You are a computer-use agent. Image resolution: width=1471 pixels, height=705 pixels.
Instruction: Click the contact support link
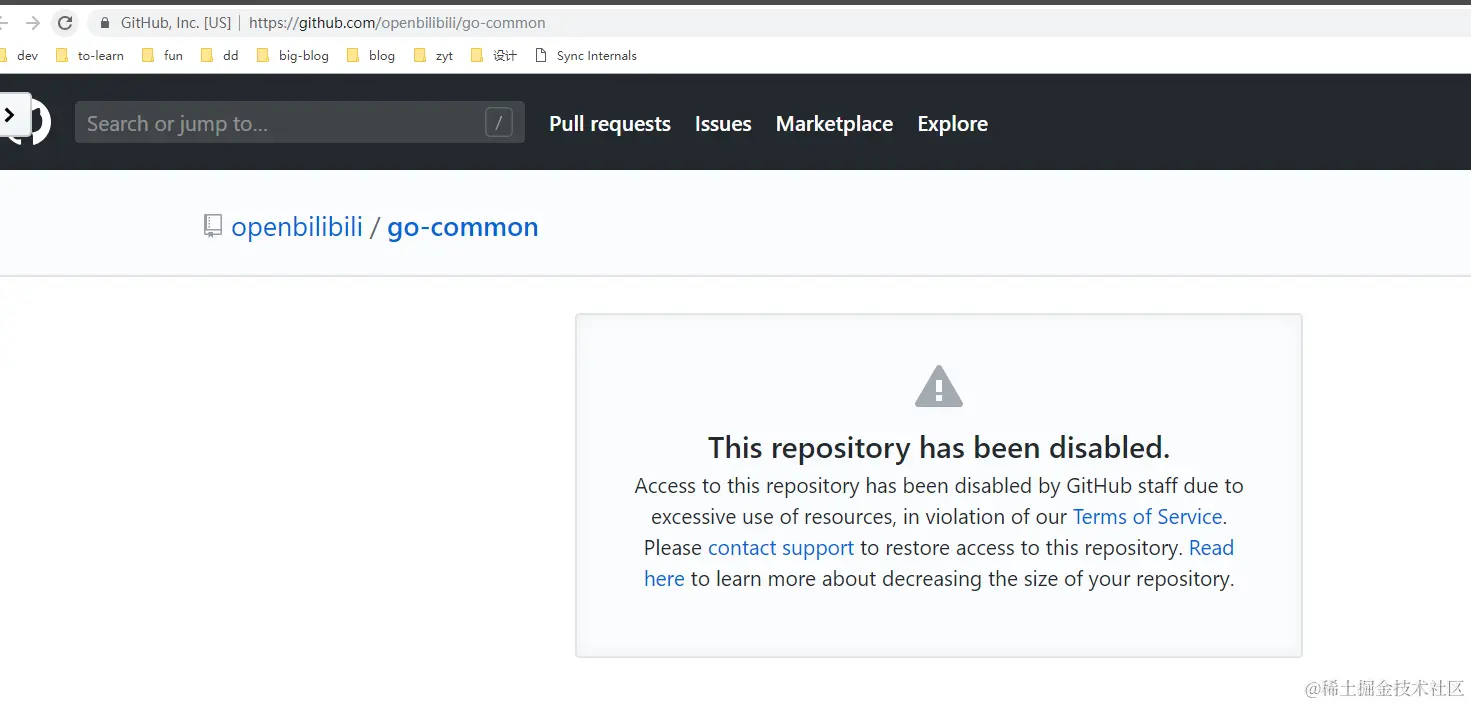(781, 548)
